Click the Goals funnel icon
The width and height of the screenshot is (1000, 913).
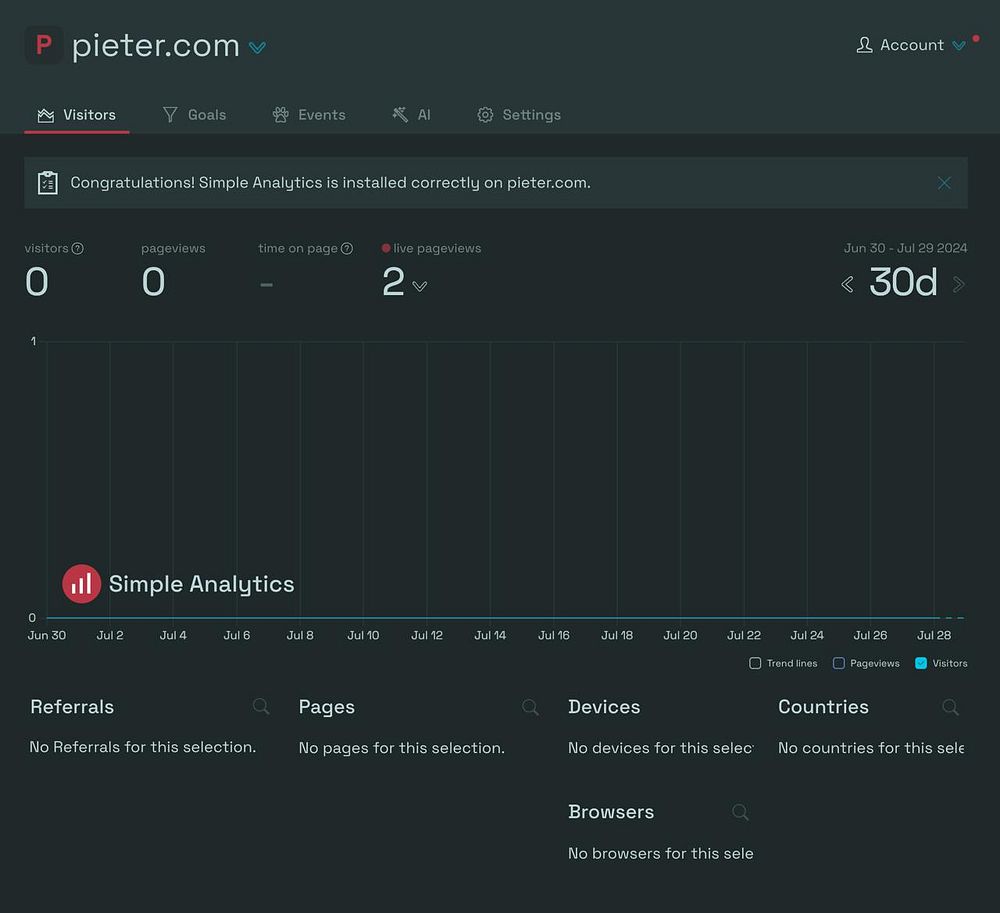tap(170, 115)
